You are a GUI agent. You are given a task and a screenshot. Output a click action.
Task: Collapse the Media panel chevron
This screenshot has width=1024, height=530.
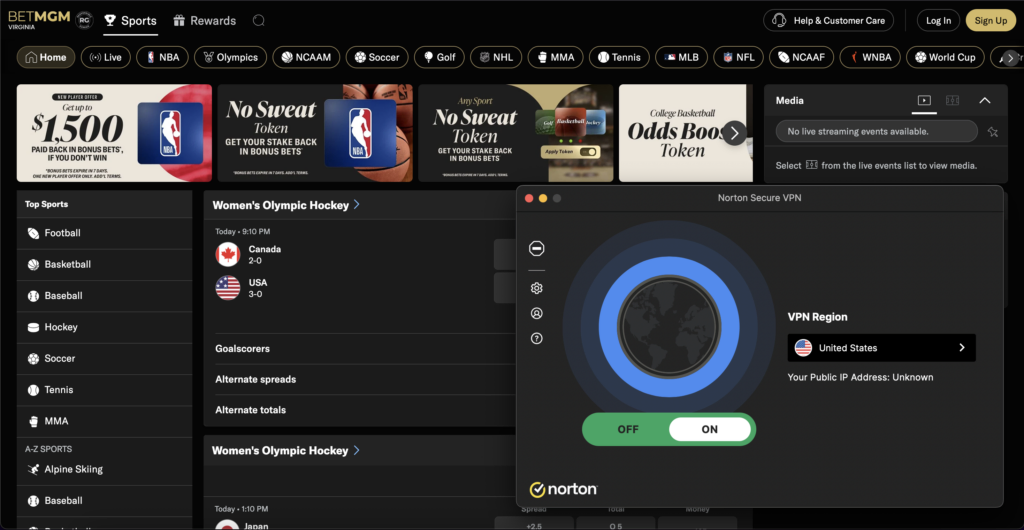(x=985, y=101)
